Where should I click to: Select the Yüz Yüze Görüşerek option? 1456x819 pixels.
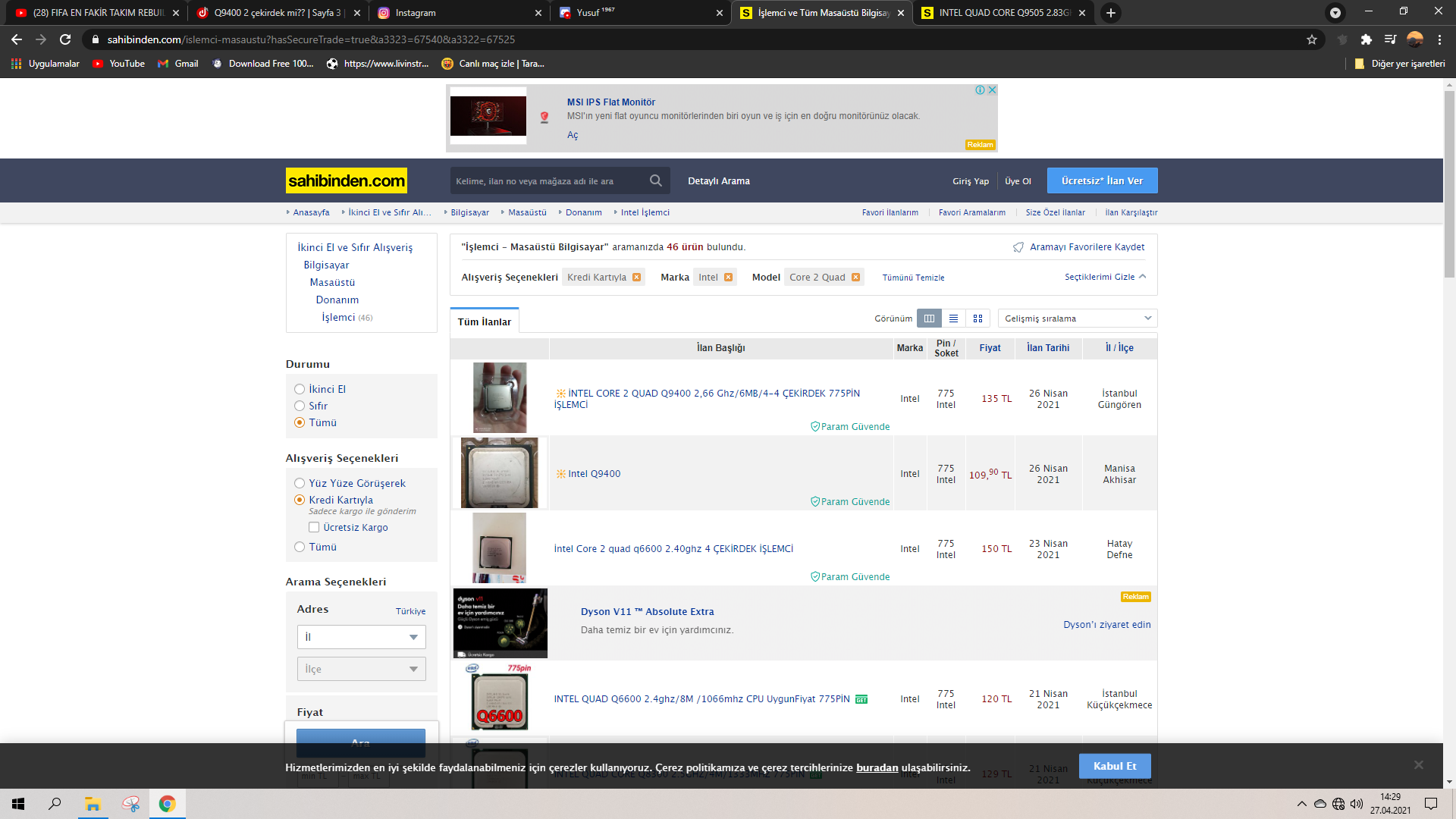point(300,483)
